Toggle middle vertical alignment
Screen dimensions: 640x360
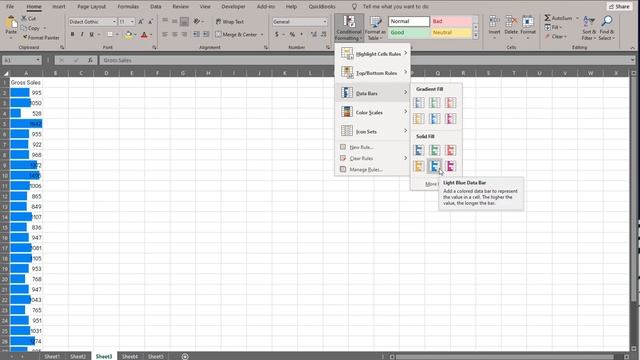175,21
